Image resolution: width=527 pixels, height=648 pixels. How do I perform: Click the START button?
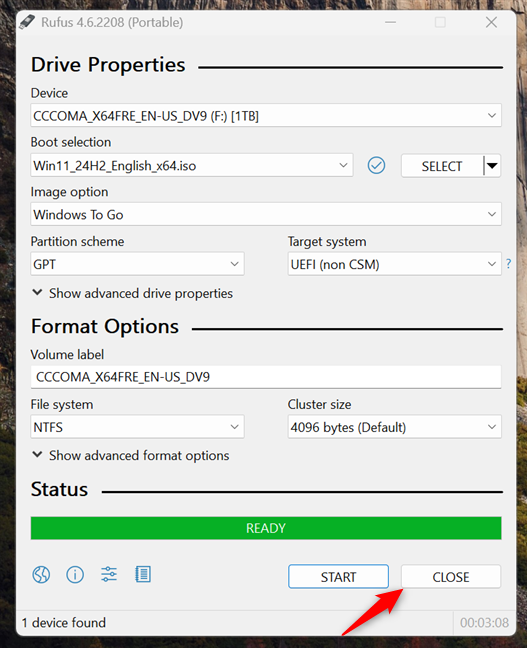[x=338, y=577]
